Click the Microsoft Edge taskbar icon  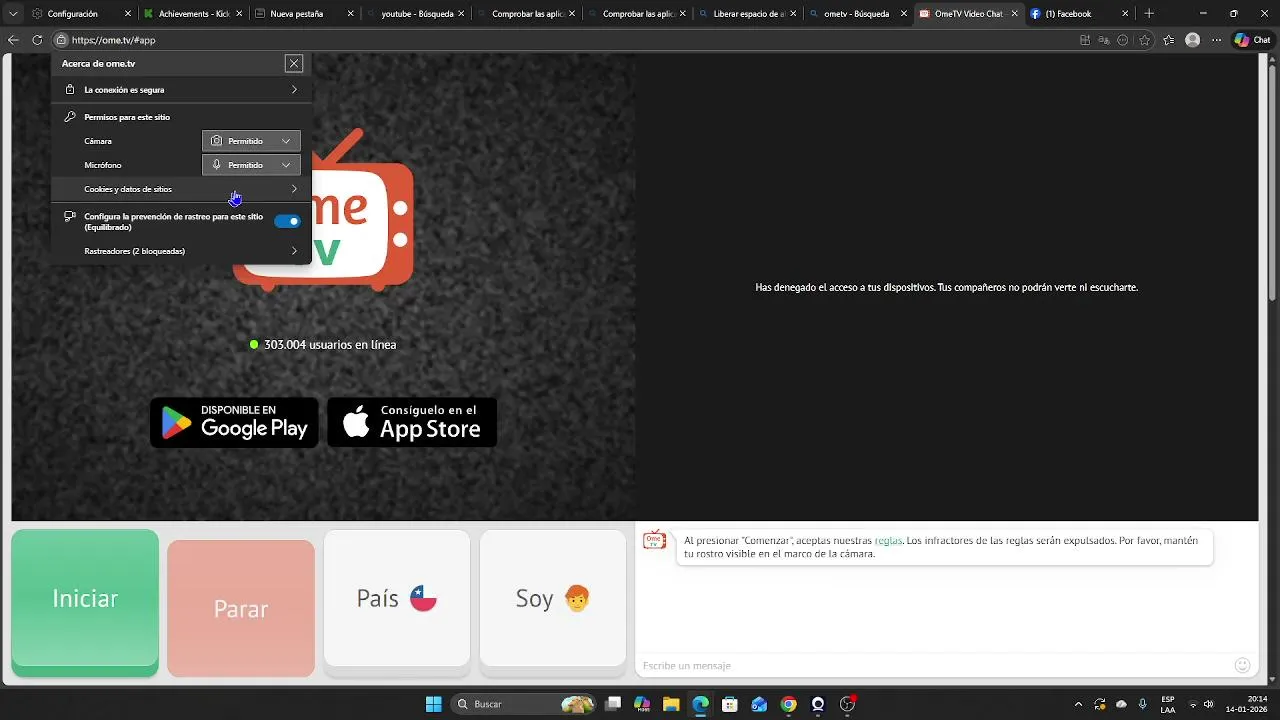[x=701, y=704]
